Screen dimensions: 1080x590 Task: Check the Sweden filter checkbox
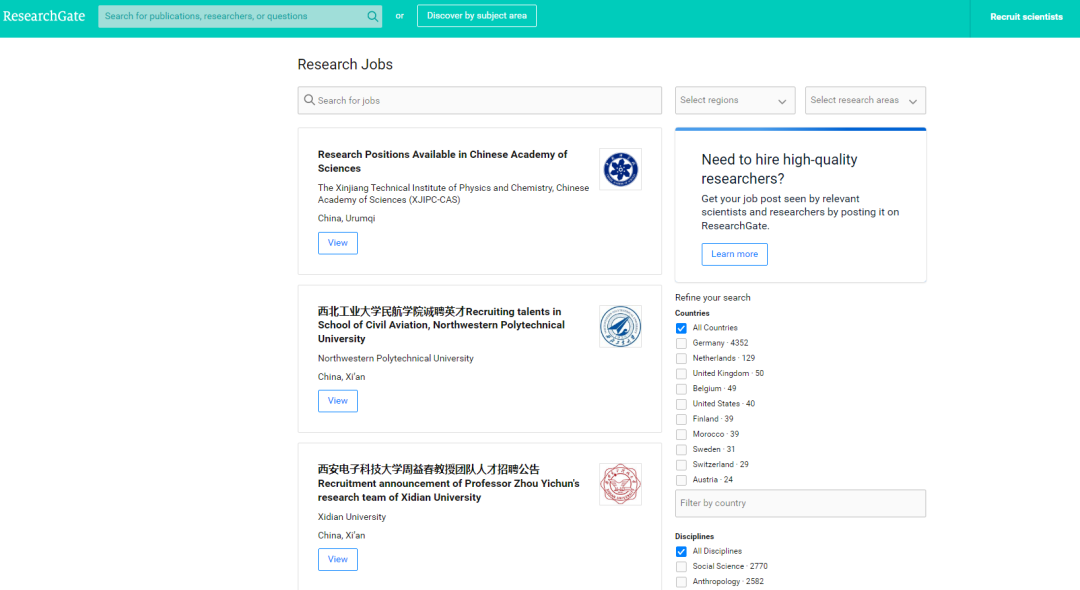681,450
